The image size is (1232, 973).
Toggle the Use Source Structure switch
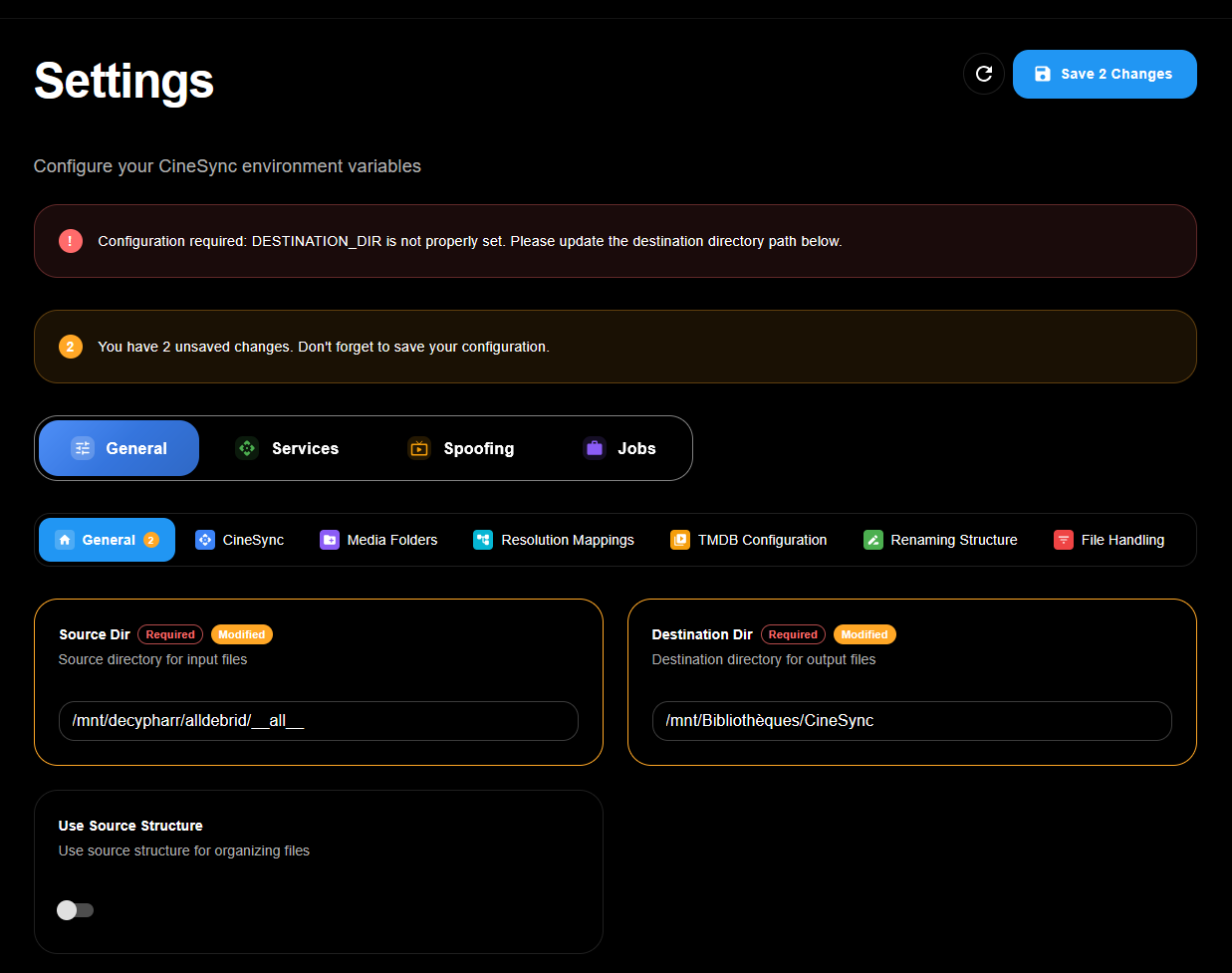[76, 910]
